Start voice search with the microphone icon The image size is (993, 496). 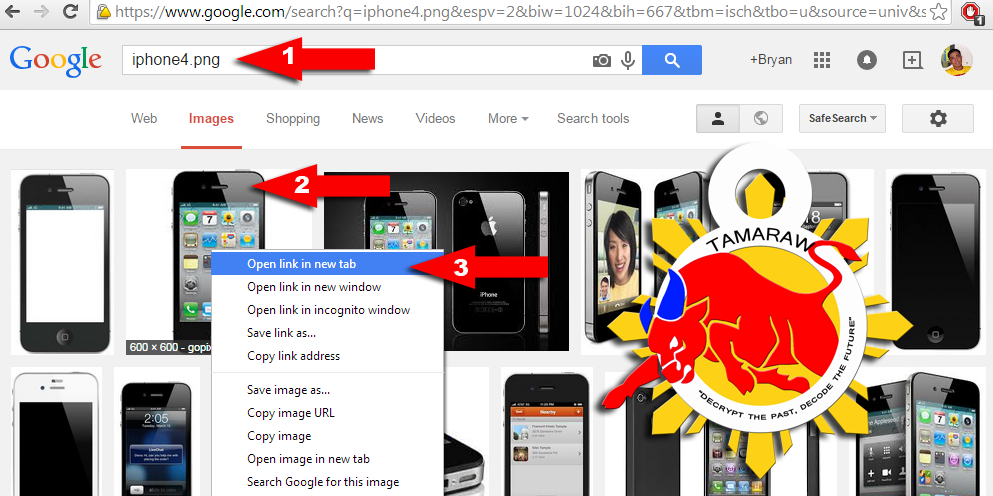pos(628,60)
